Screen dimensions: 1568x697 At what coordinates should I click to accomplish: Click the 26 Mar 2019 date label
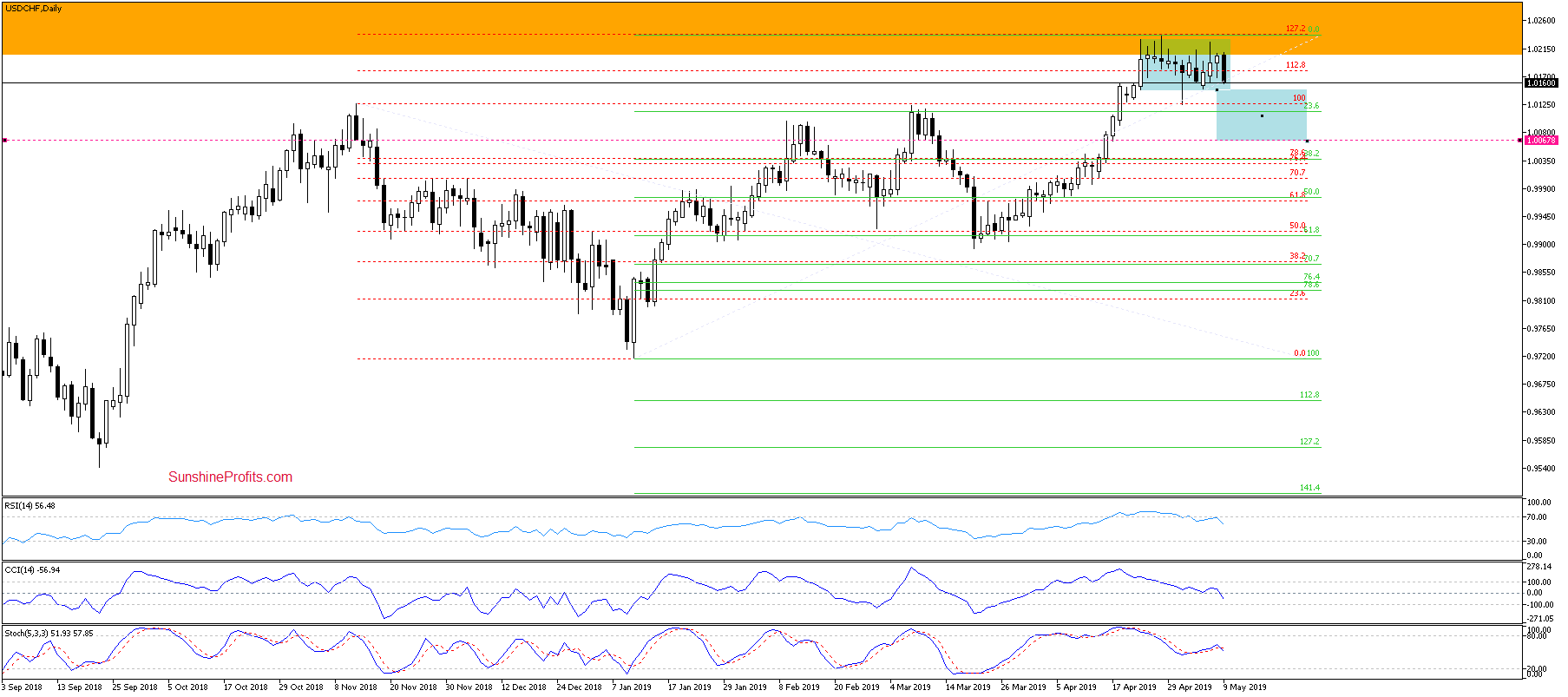pos(1023,687)
